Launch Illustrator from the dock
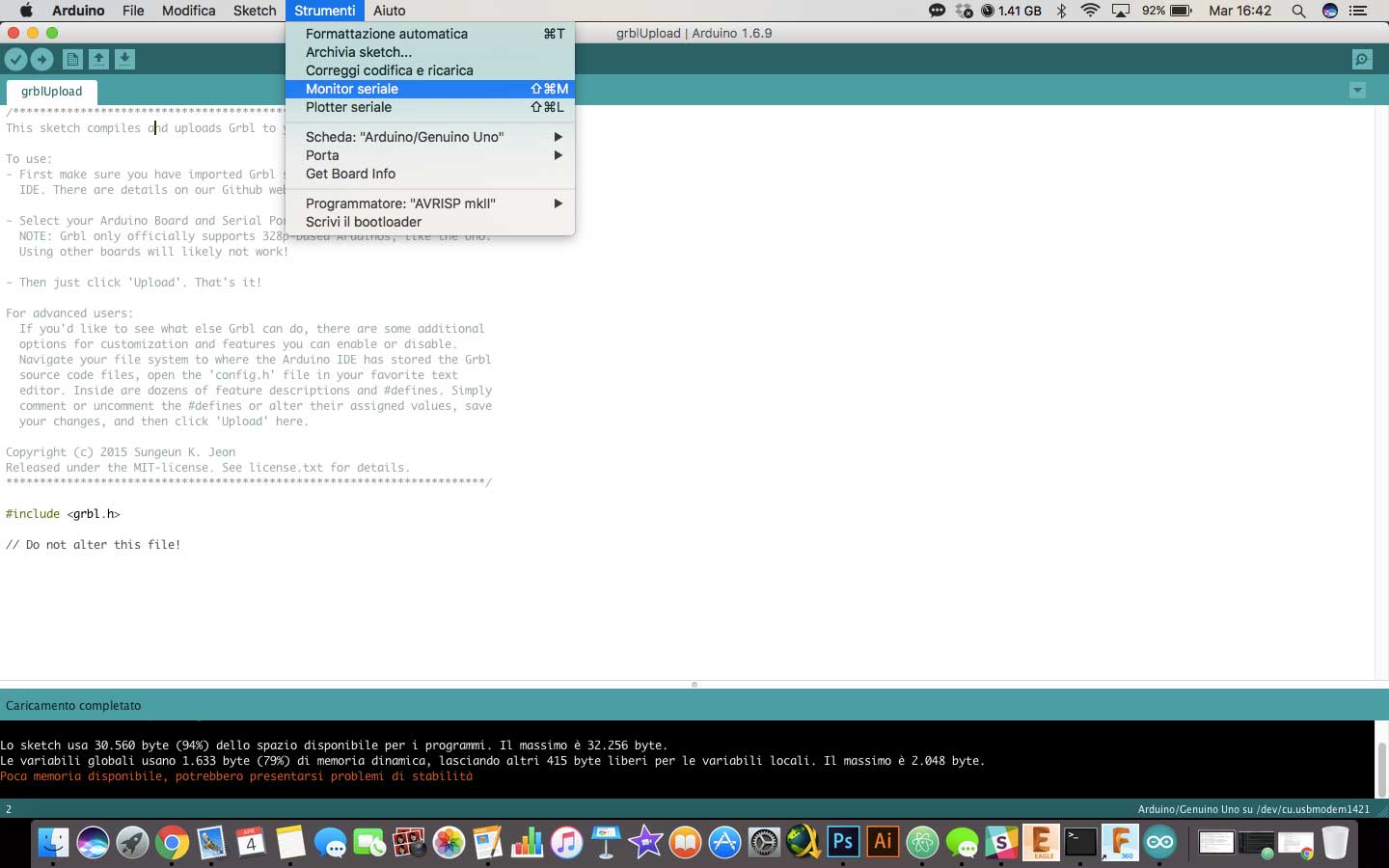 [x=883, y=842]
